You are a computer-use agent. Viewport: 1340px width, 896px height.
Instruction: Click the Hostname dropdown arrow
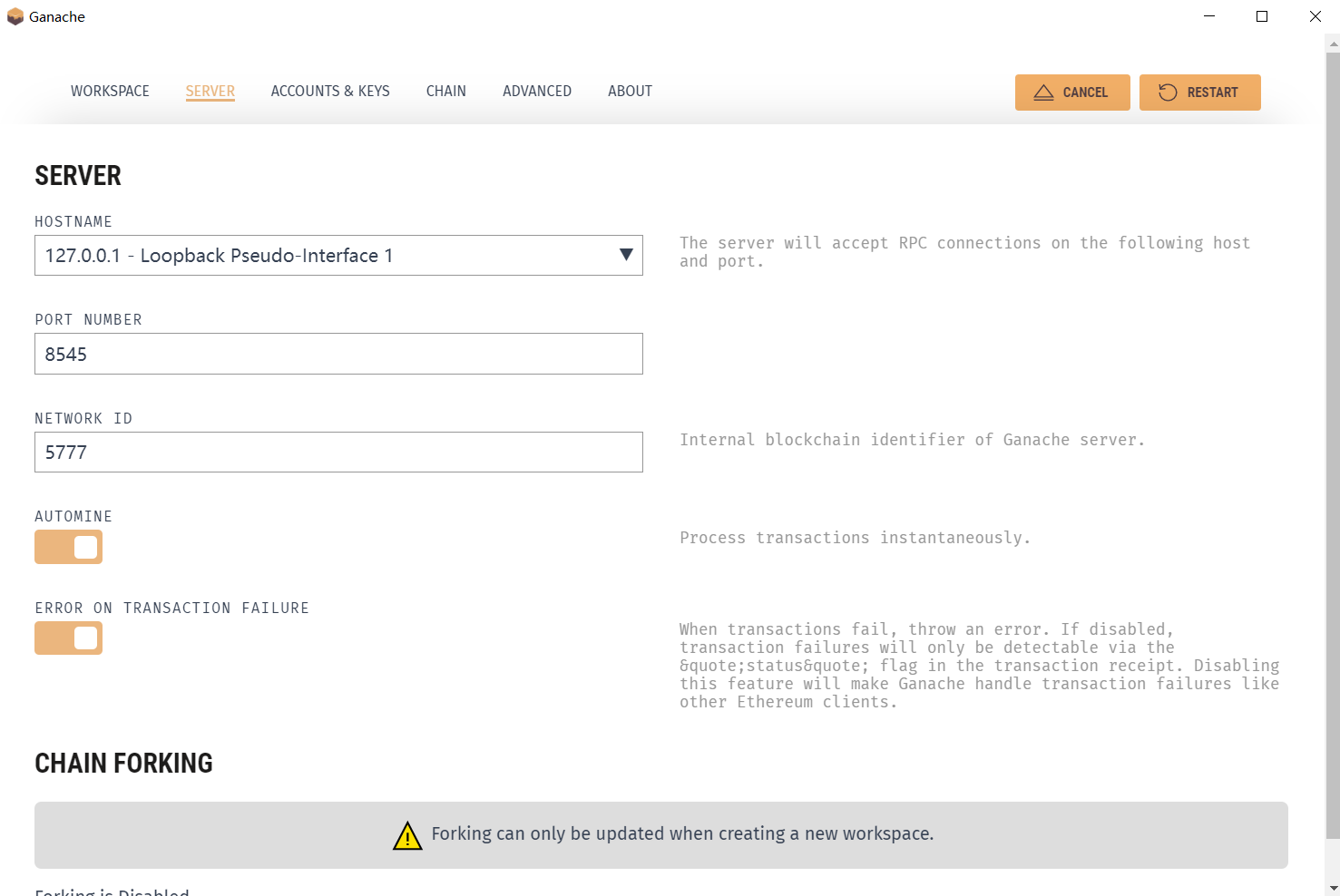click(x=626, y=255)
